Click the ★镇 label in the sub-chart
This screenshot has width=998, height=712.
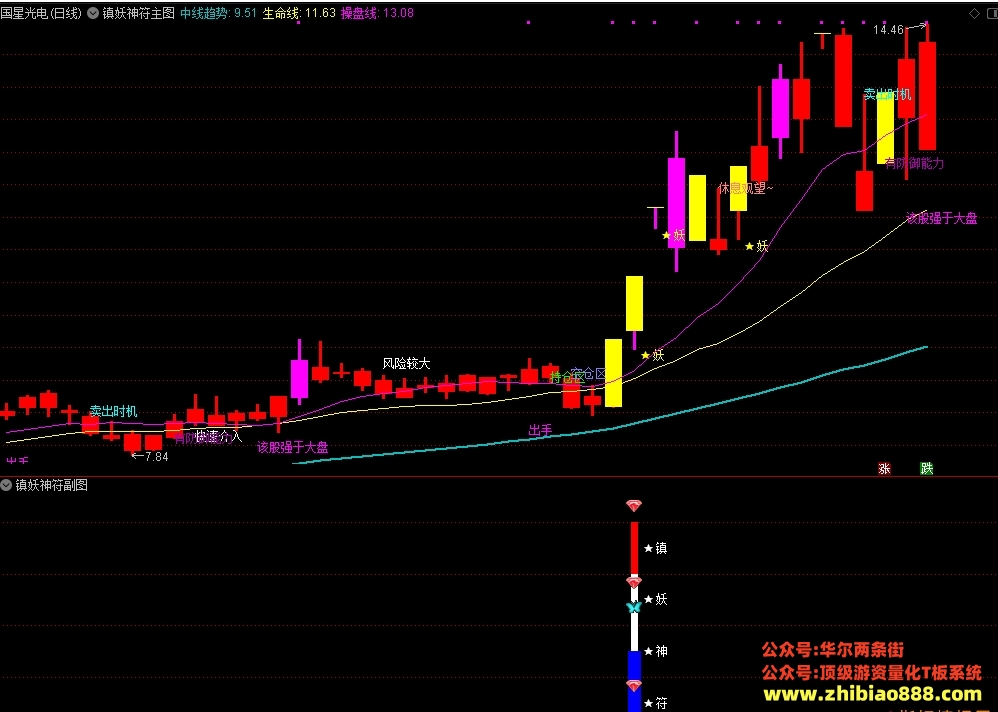(656, 548)
